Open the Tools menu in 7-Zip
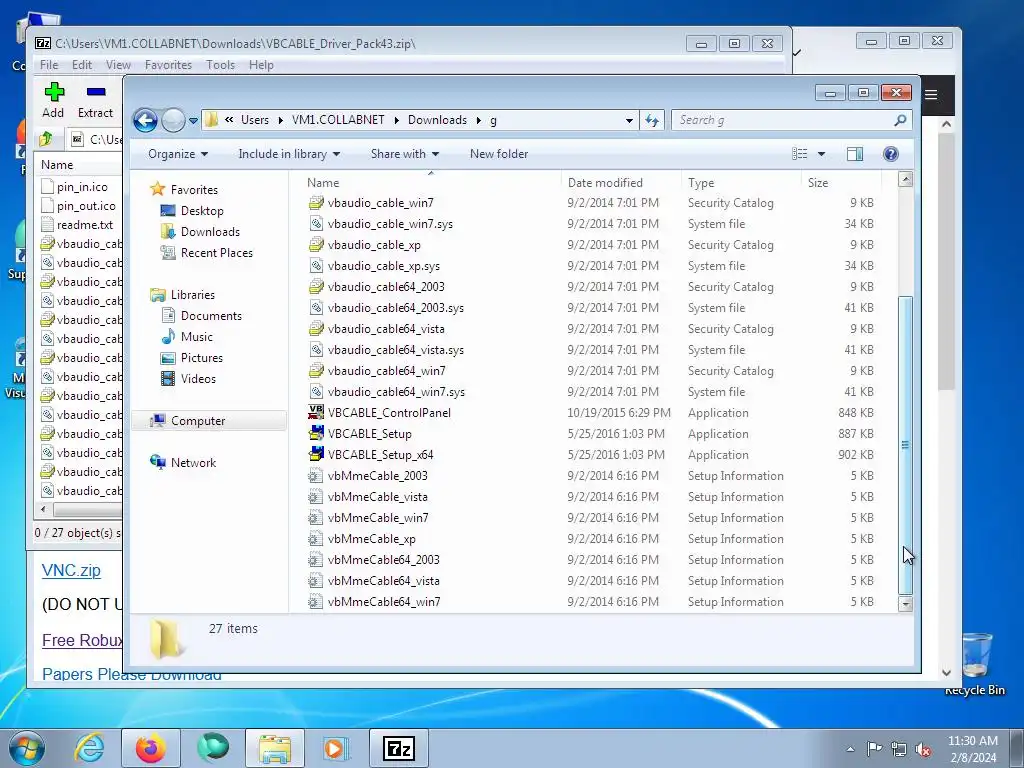 coord(220,65)
